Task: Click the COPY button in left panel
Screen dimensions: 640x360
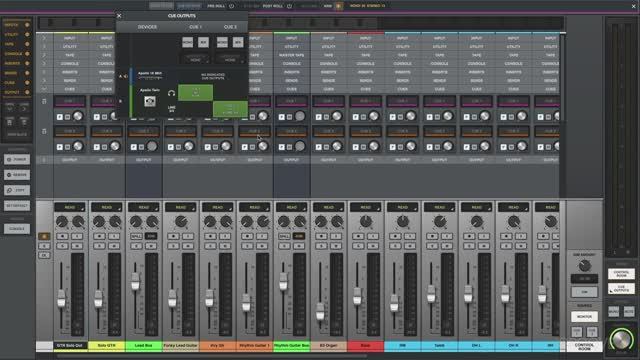Action: 17,190
